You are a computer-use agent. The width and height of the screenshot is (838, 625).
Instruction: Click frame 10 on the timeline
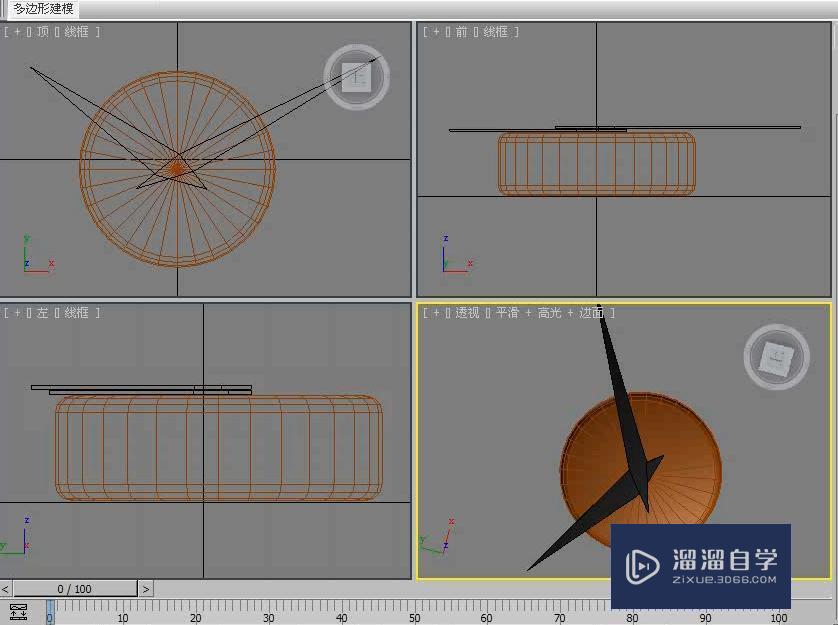tap(123, 618)
